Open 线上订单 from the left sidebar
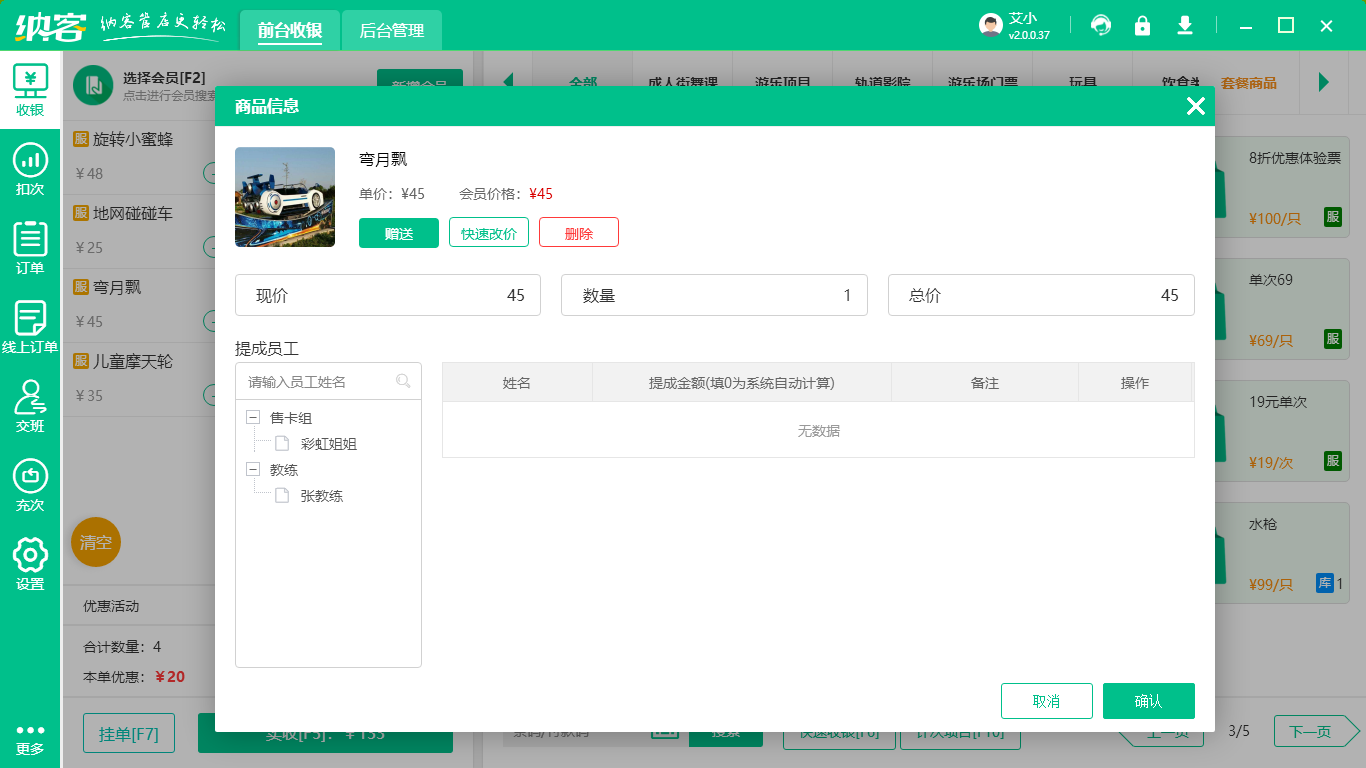 (30, 323)
